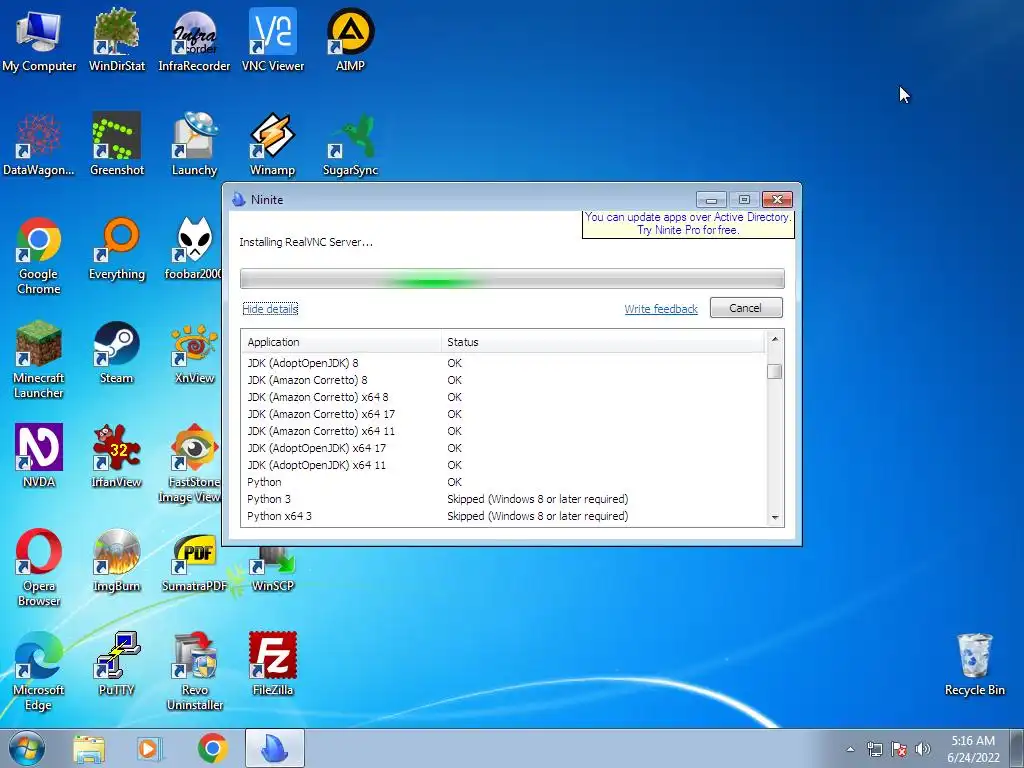
Task: Open InfraRecorder desktop shortcut
Action: point(194,39)
